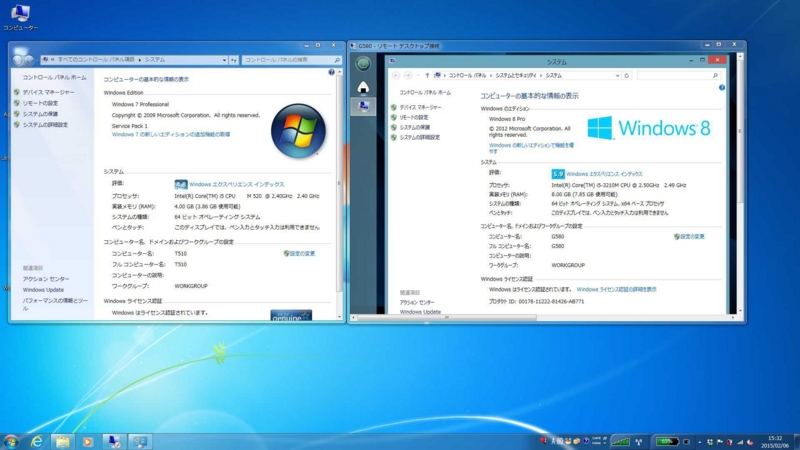Image resolution: width=800 pixels, height=450 pixels.
Task: Open パフォーマンスの情報とツール link
Action: (x=55, y=304)
